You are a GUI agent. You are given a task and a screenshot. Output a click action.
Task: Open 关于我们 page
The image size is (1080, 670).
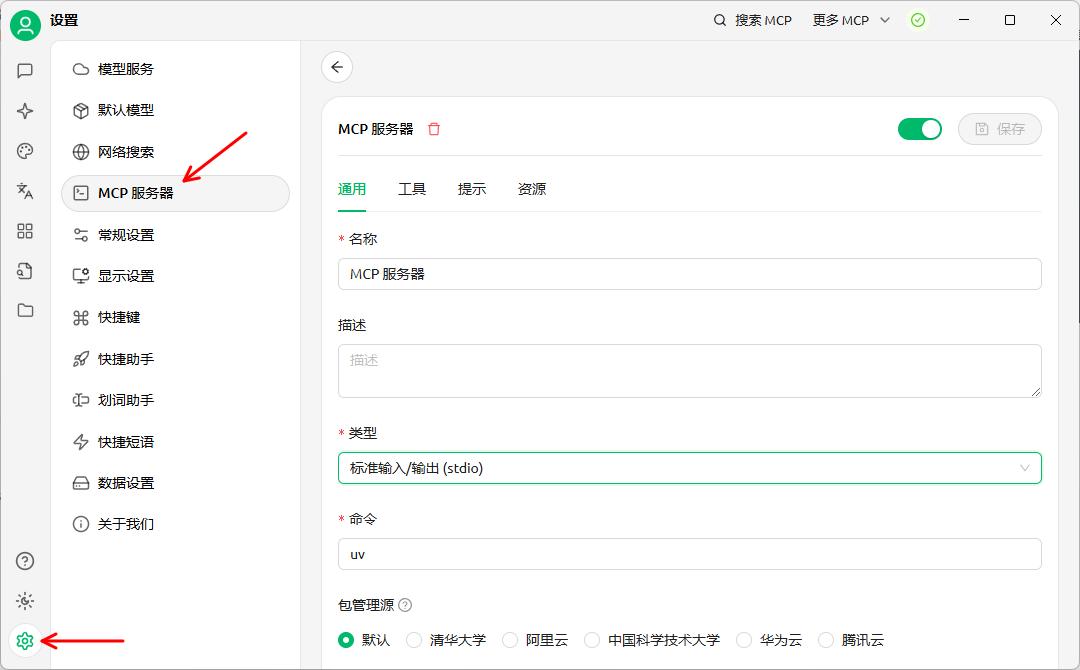175,524
